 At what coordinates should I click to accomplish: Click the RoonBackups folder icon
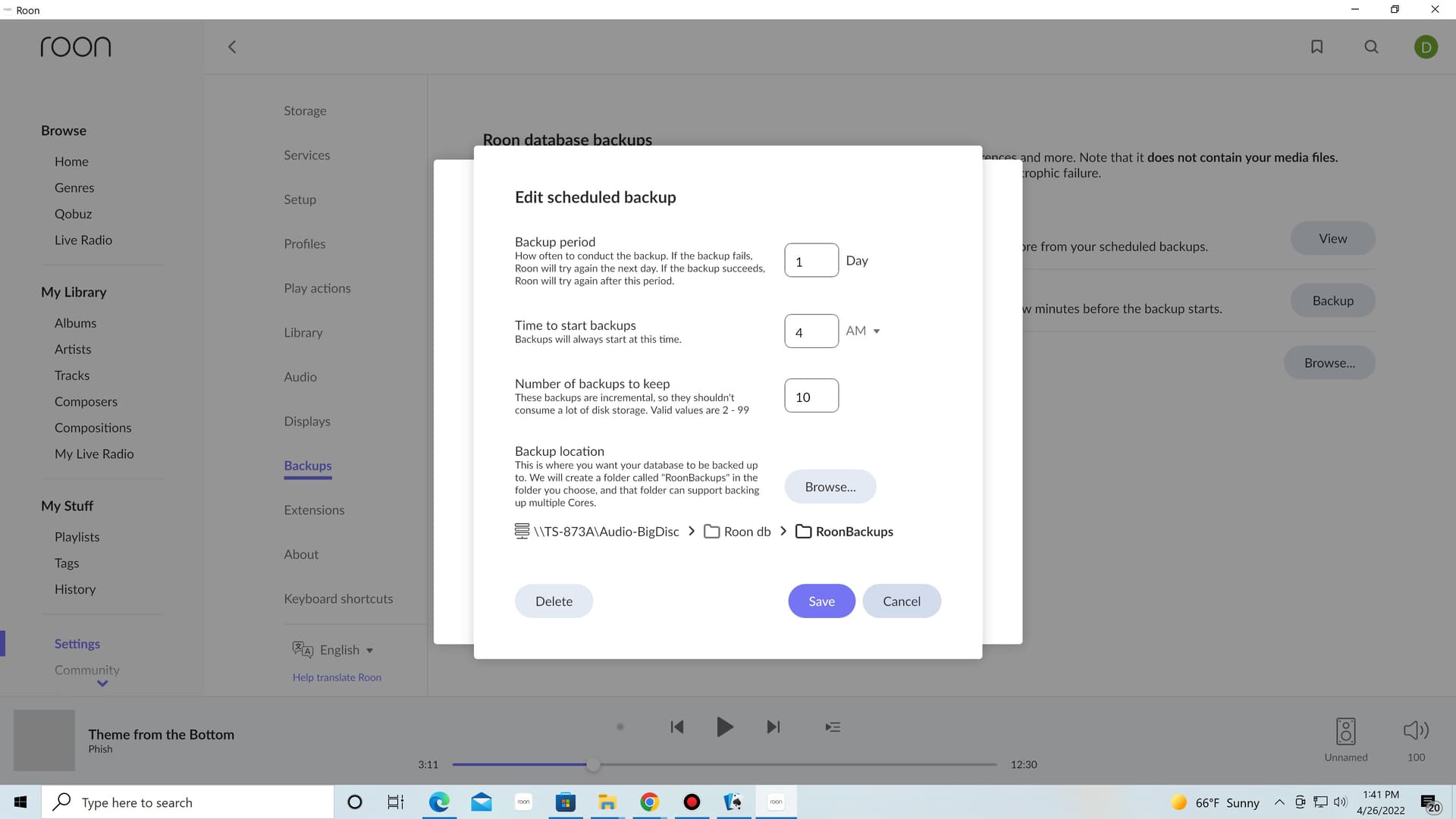(x=803, y=532)
